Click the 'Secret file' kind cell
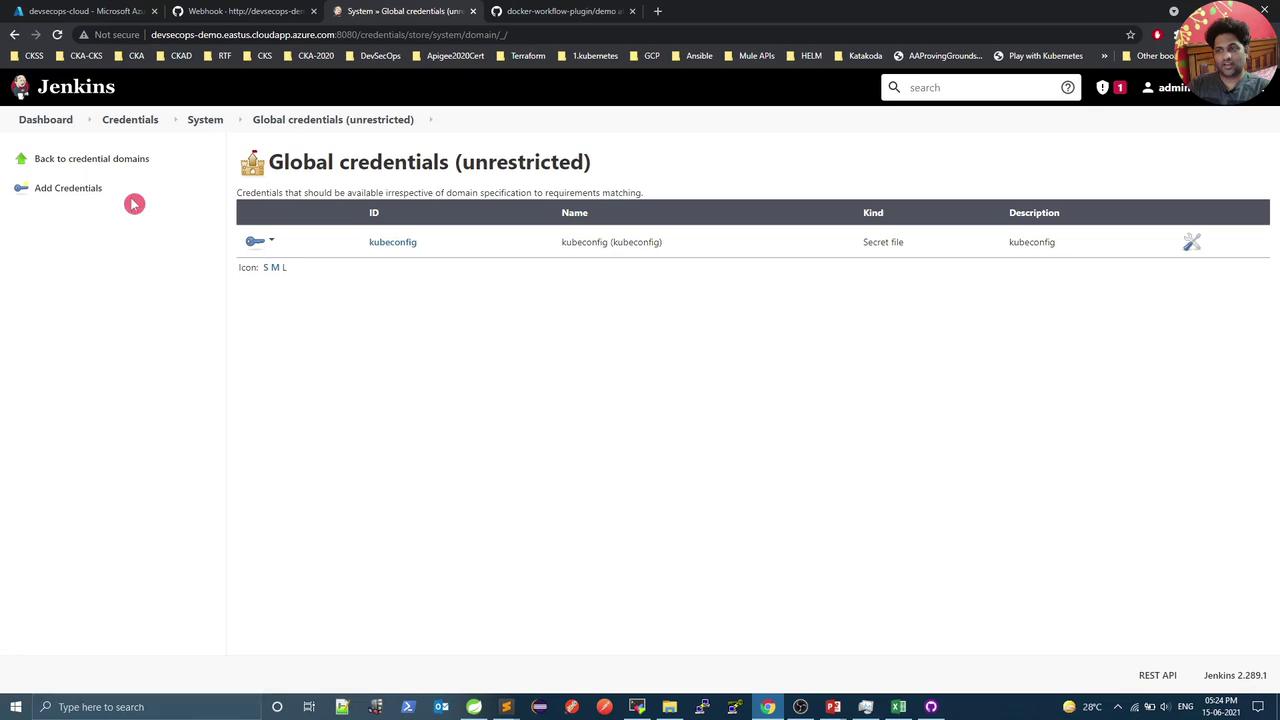This screenshot has width=1280, height=720. [883, 242]
